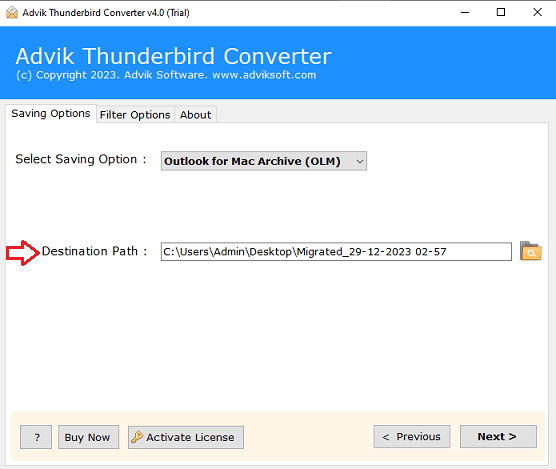
Task: Minimize the Advik Thunderbird Converter window
Action: click(x=465, y=12)
